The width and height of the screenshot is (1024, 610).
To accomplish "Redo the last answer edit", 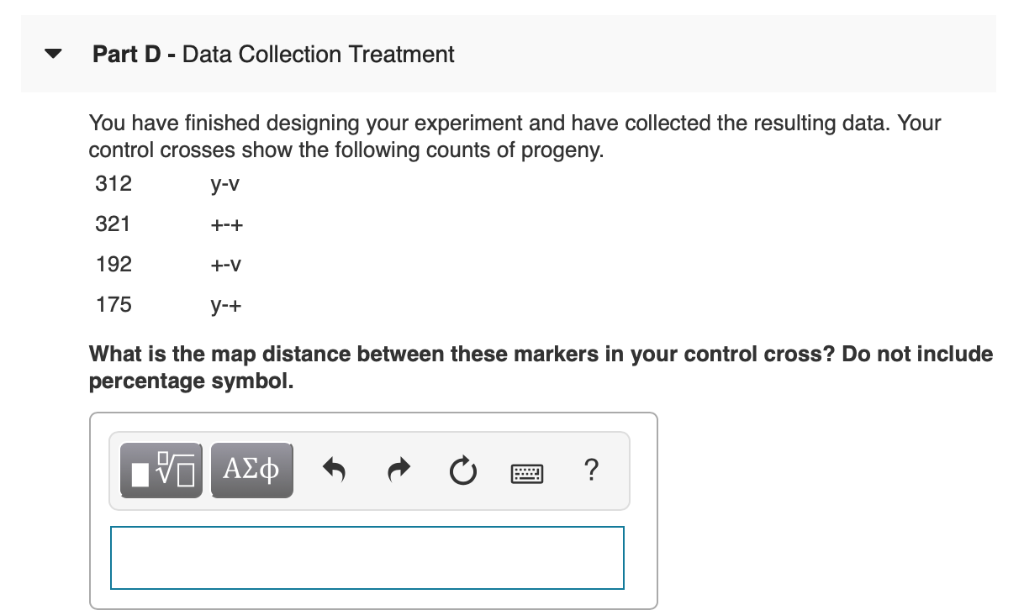I will coord(398,470).
